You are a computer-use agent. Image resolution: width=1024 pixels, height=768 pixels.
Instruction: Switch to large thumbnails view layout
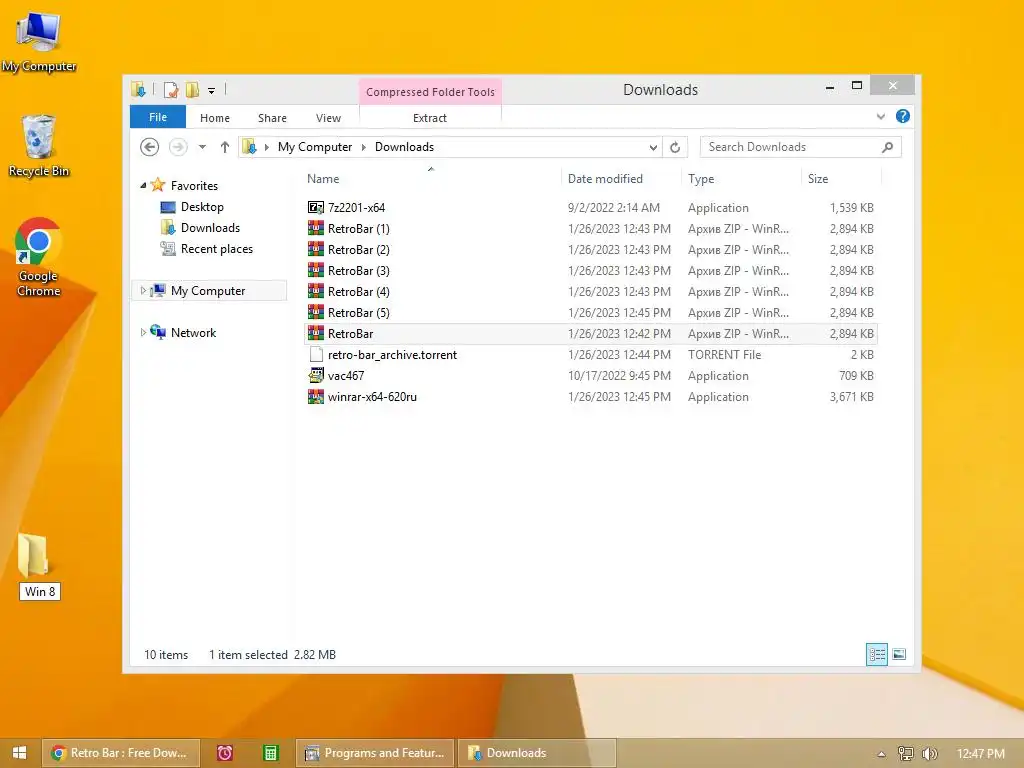pos(899,654)
